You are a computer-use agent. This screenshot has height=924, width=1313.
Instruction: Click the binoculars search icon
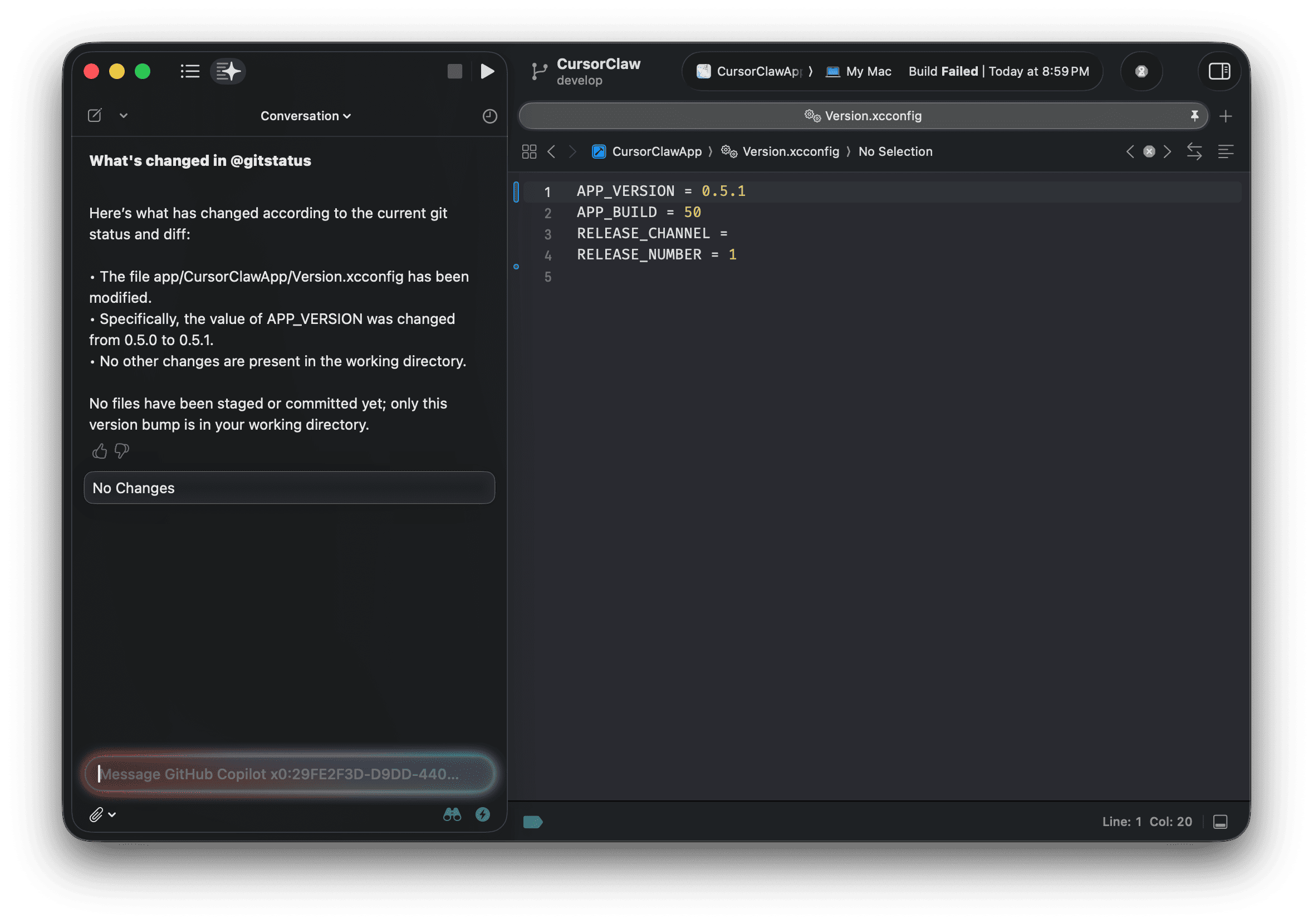pos(452,814)
